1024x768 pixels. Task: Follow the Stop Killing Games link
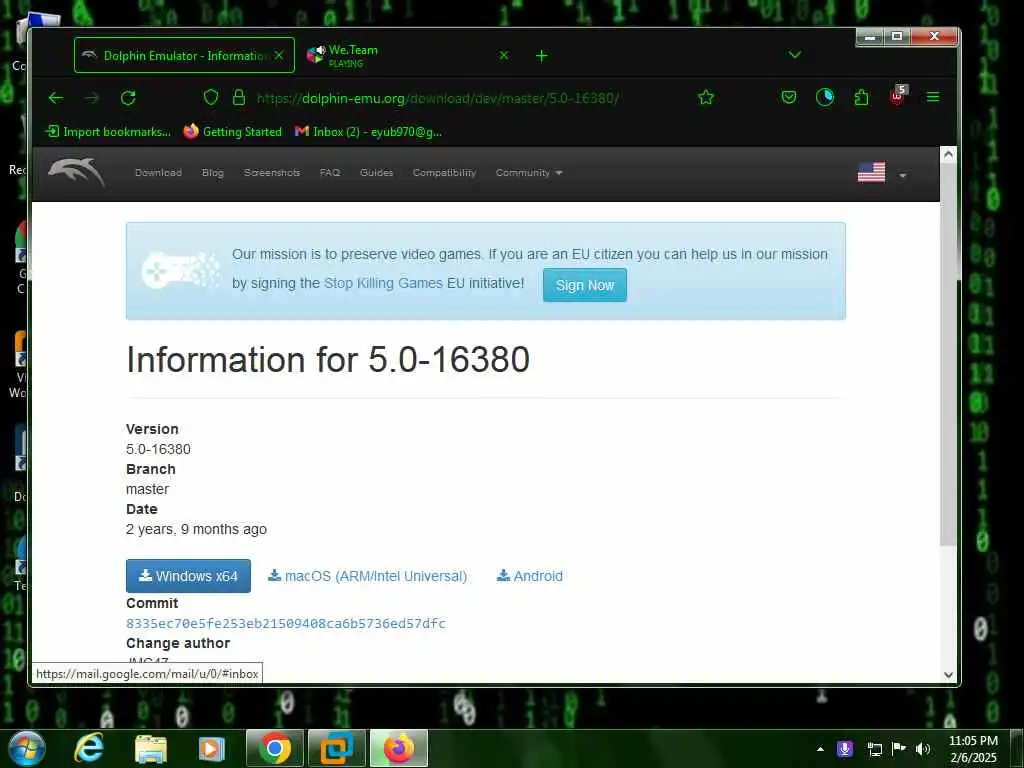383,283
